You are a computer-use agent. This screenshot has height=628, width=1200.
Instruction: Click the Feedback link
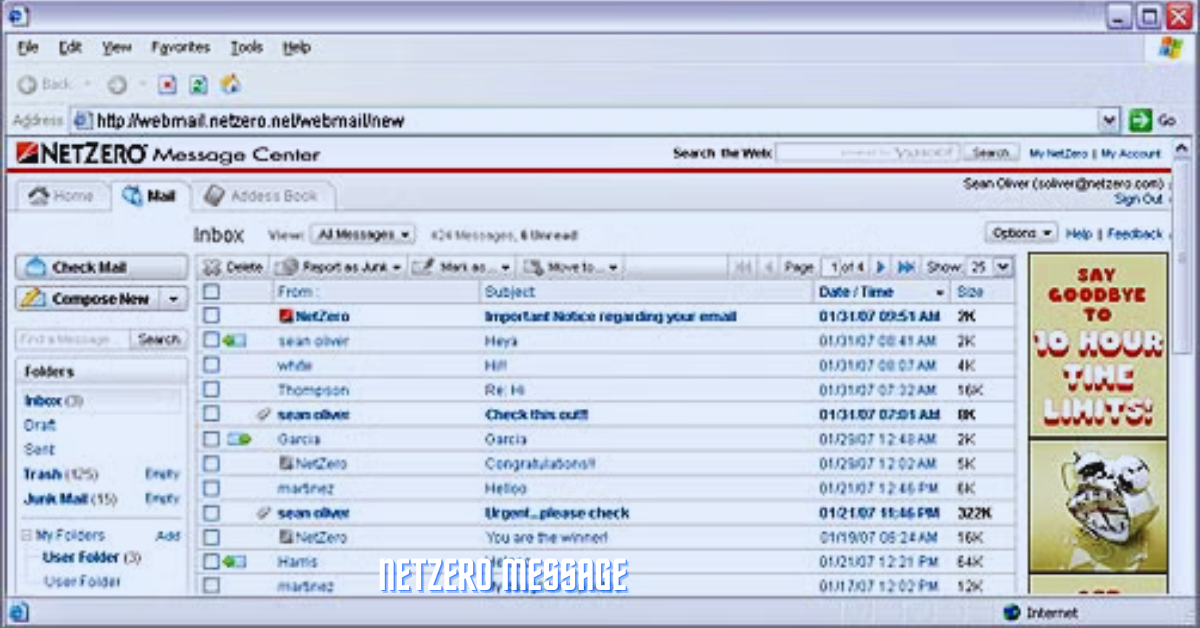tap(1135, 233)
